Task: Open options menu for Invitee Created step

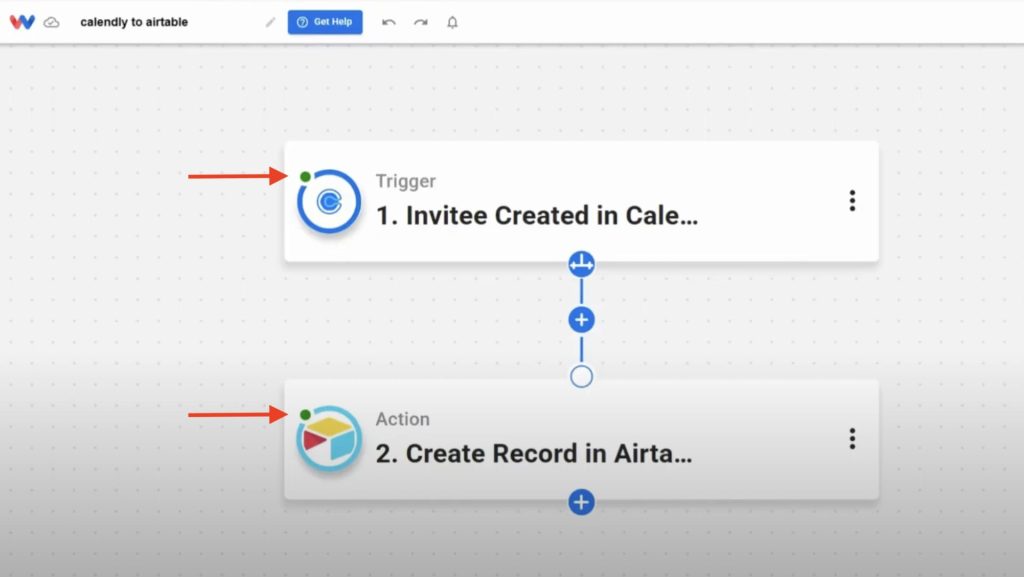Action: (x=852, y=200)
